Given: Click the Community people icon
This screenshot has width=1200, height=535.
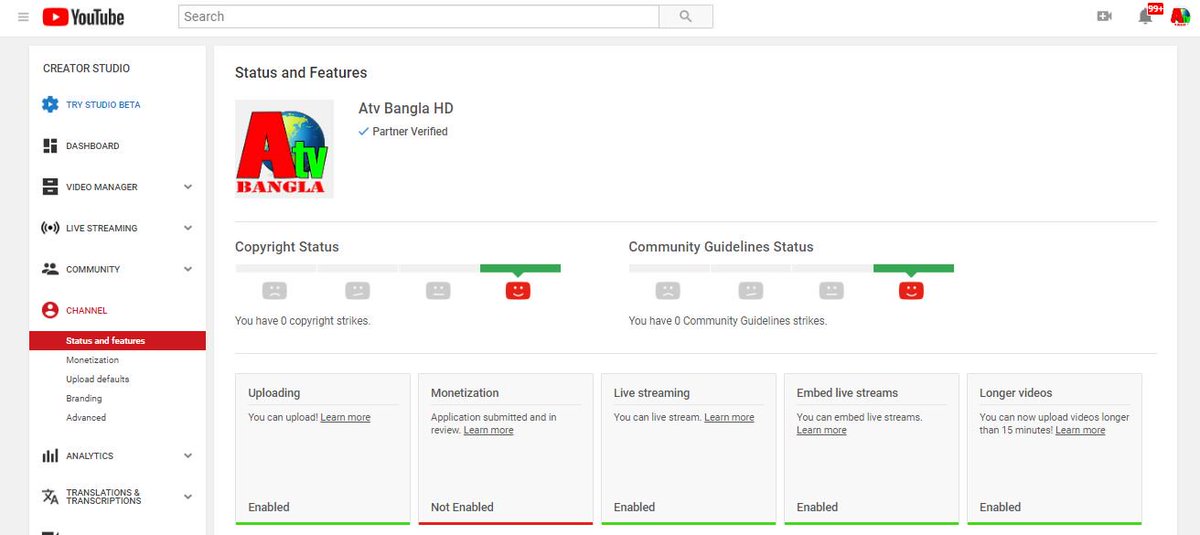Looking at the screenshot, I should [x=50, y=269].
